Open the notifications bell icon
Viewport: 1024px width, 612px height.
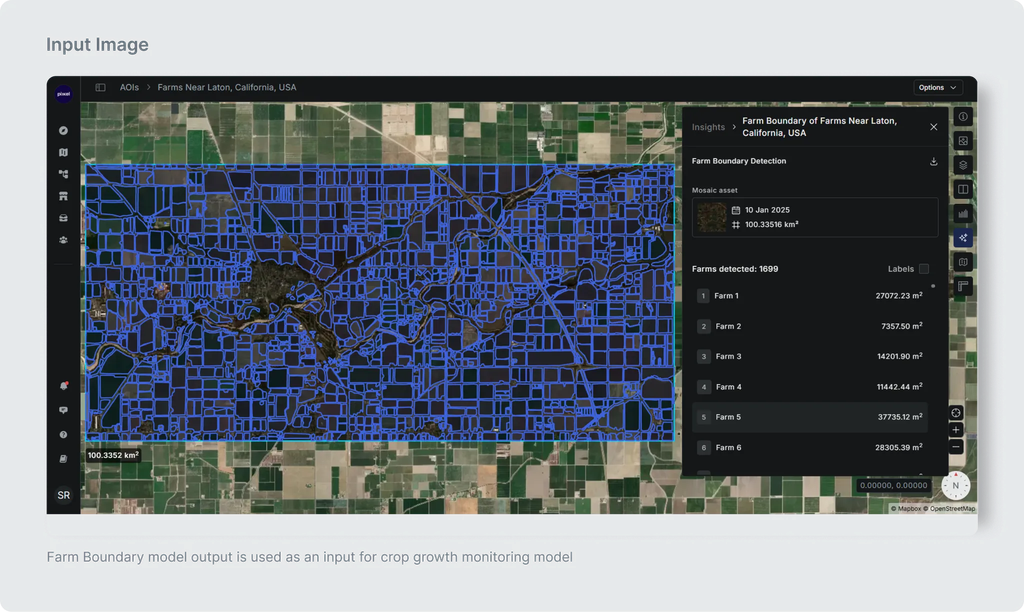(x=63, y=386)
